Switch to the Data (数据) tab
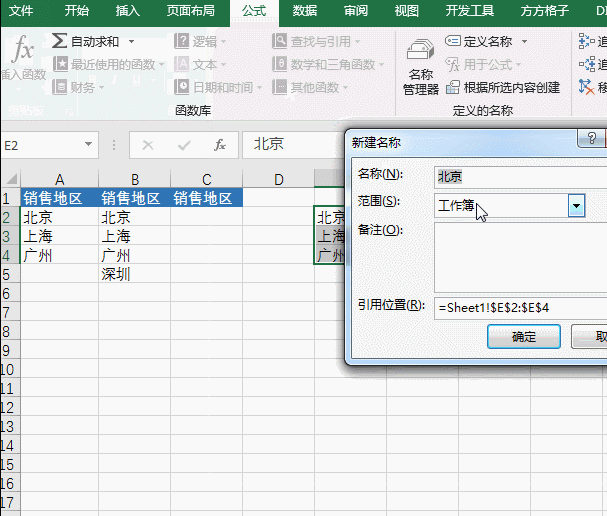Screen dimensions: 607x516 point(305,11)
